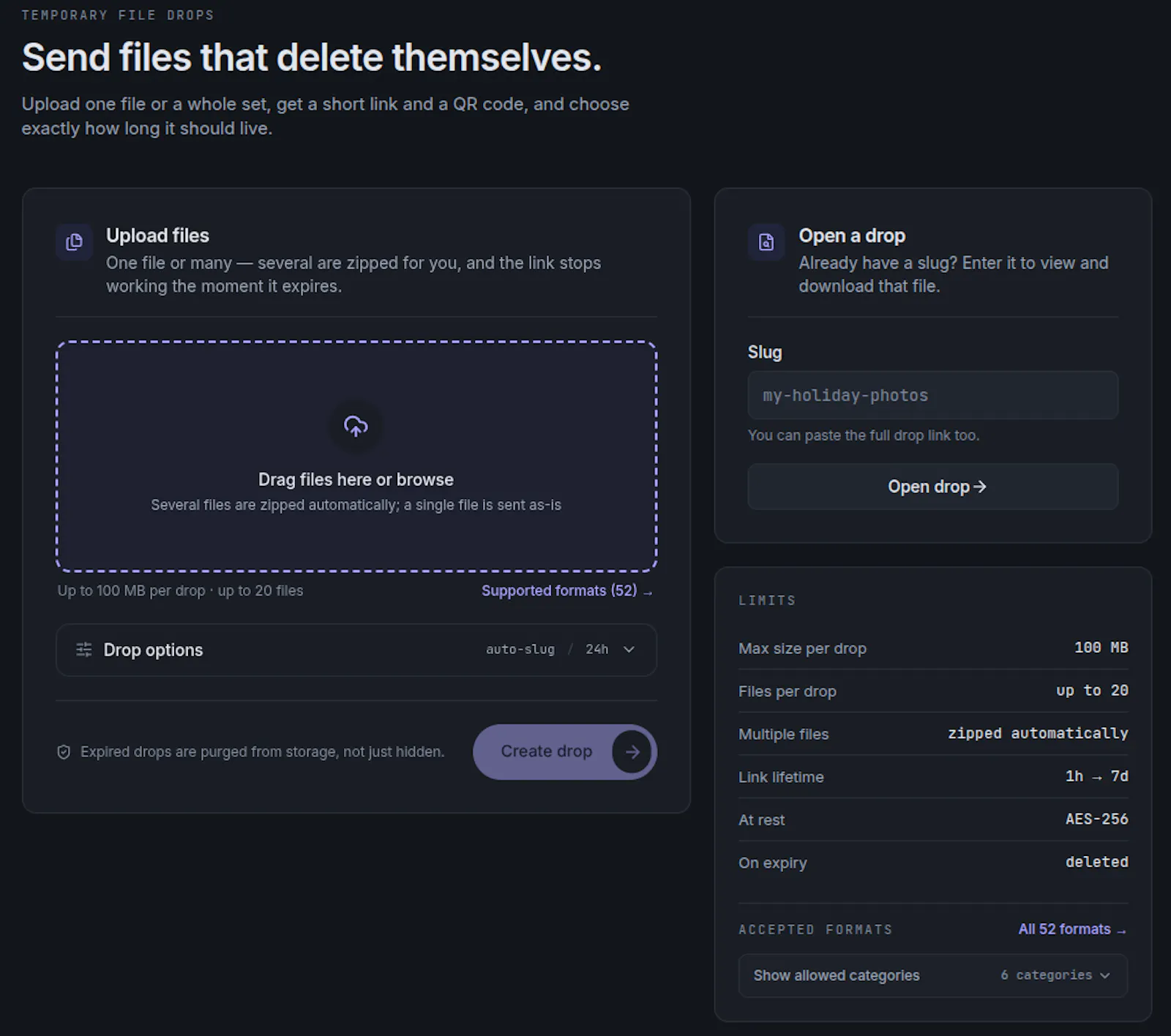Click the Create drop button
The width and height of the screenshot is (1171, 1036).
tap(565, 752)
